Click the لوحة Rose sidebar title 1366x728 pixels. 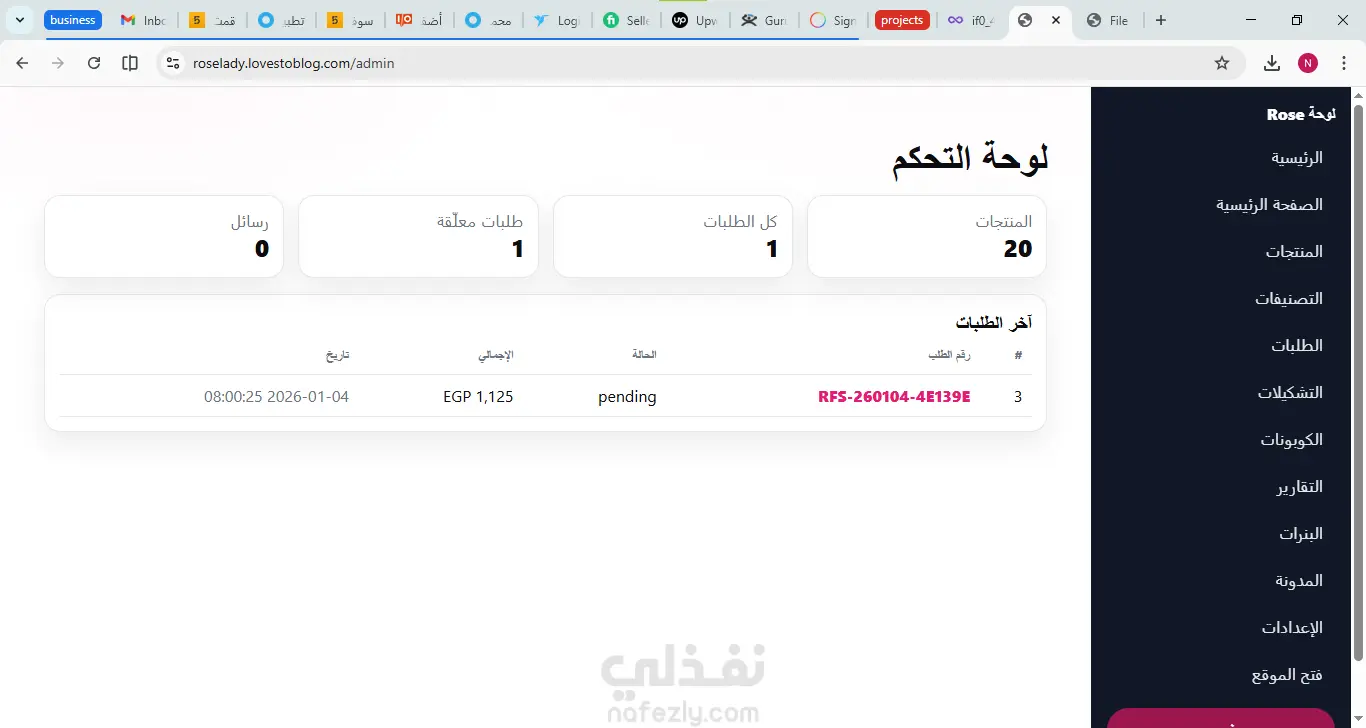(x=1301, y=114)
